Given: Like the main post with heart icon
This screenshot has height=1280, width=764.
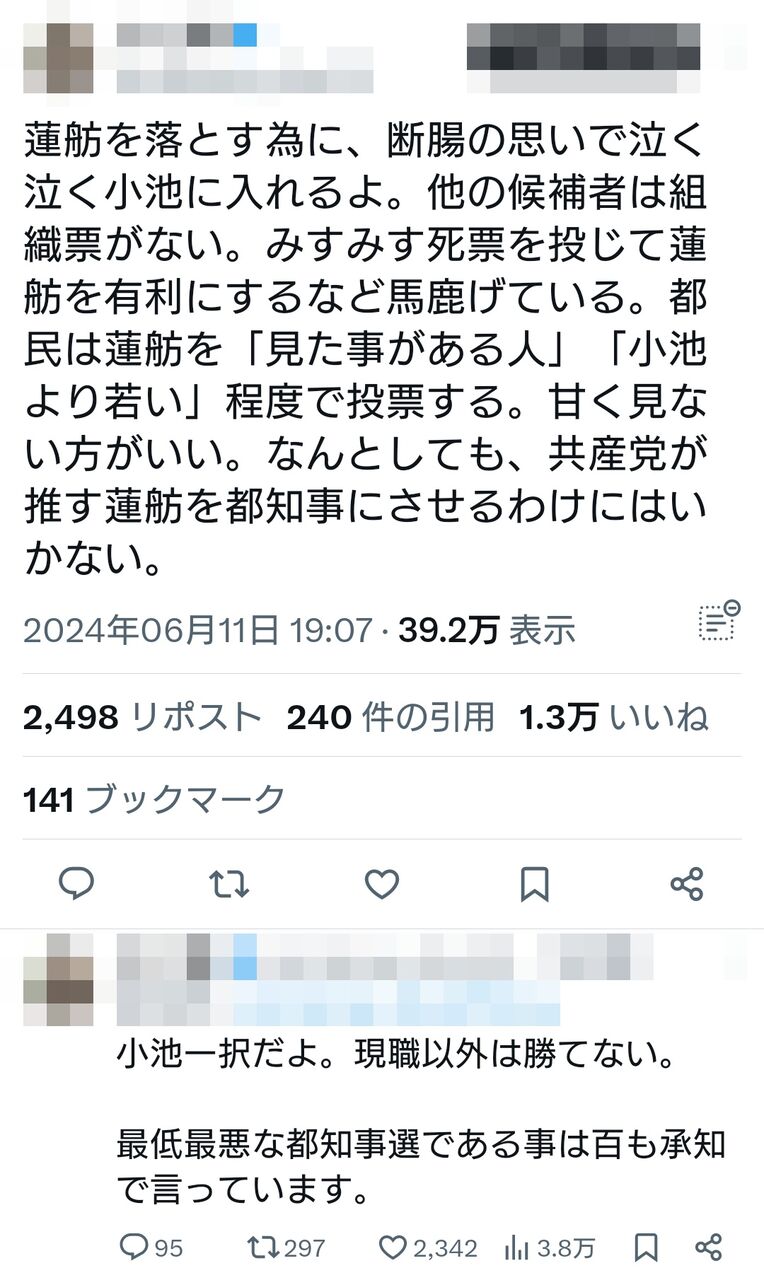Looking at the screenshot, I should (382, 884).
